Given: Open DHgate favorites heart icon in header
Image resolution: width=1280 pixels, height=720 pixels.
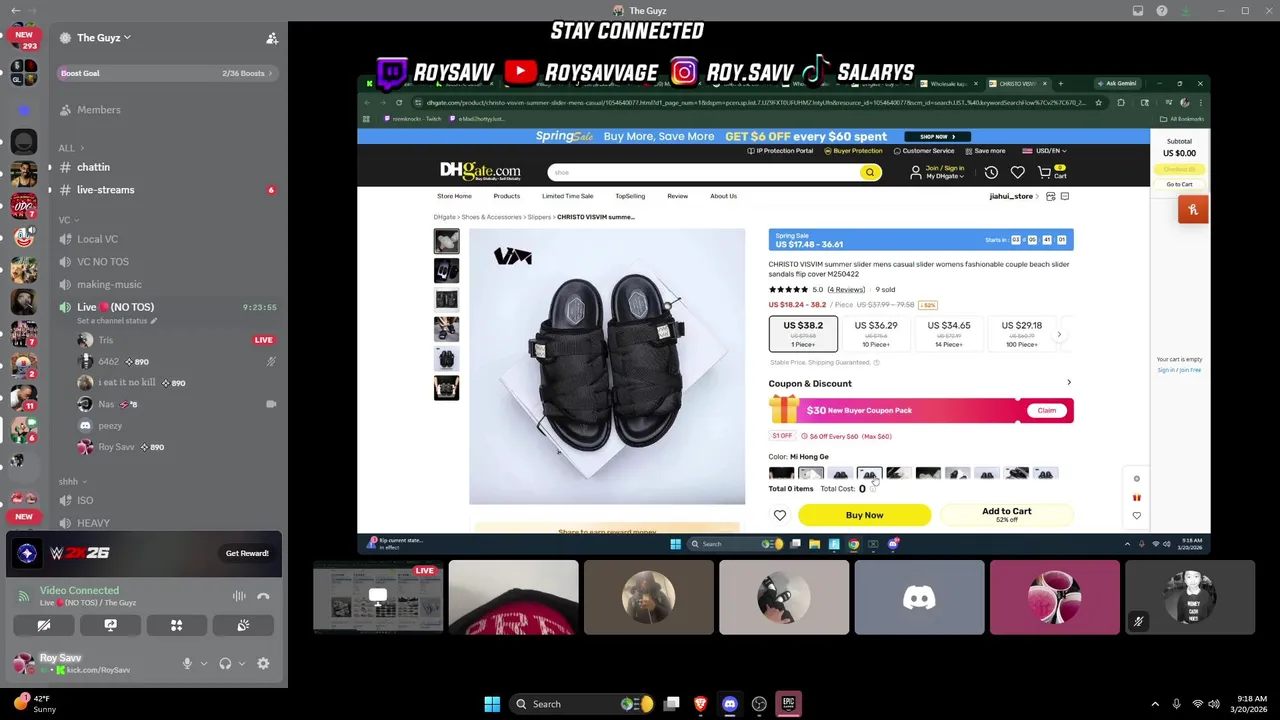Looking at the screenshot, I should [1017, 173].
